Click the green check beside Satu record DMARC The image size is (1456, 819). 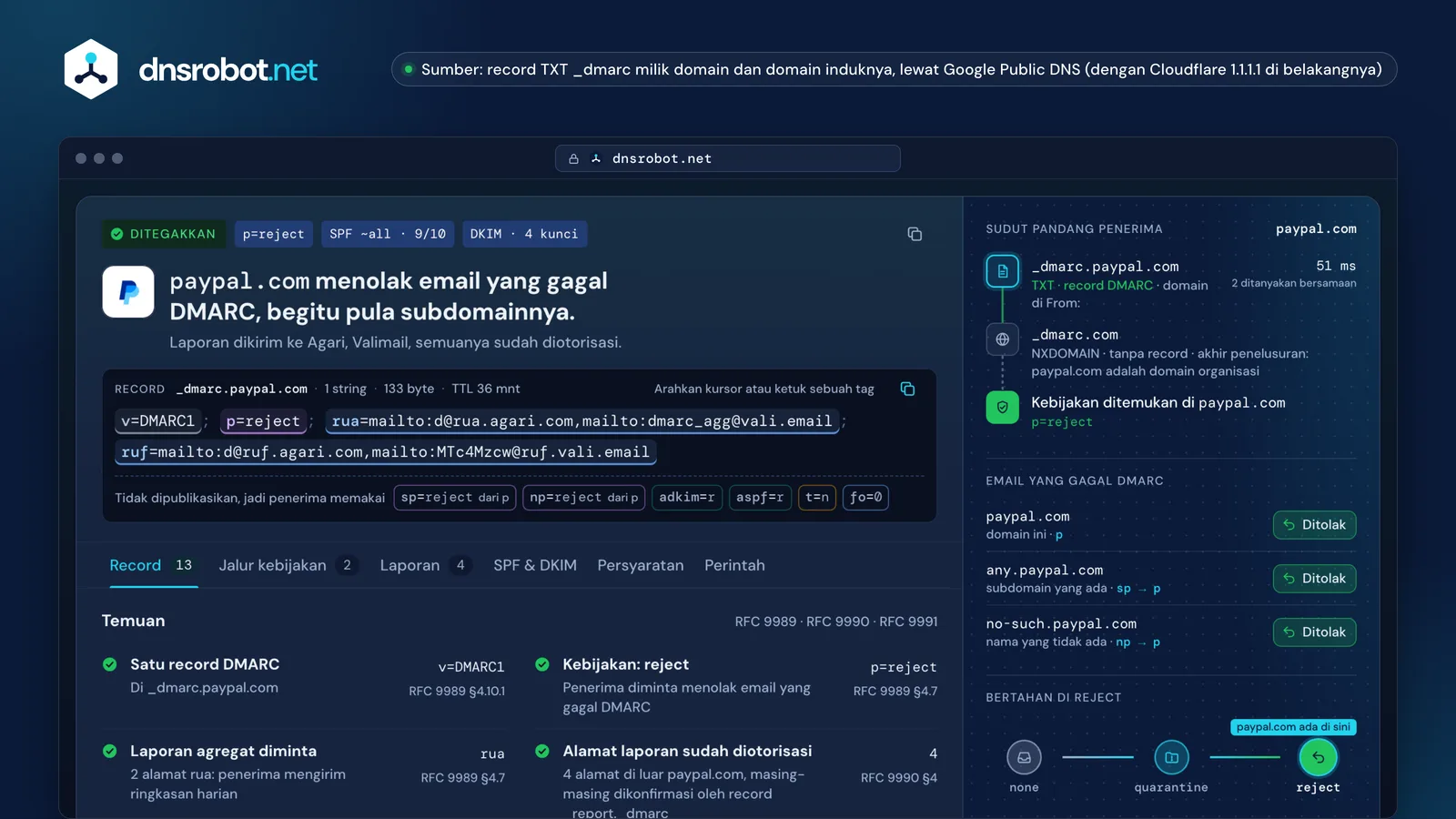110,664
